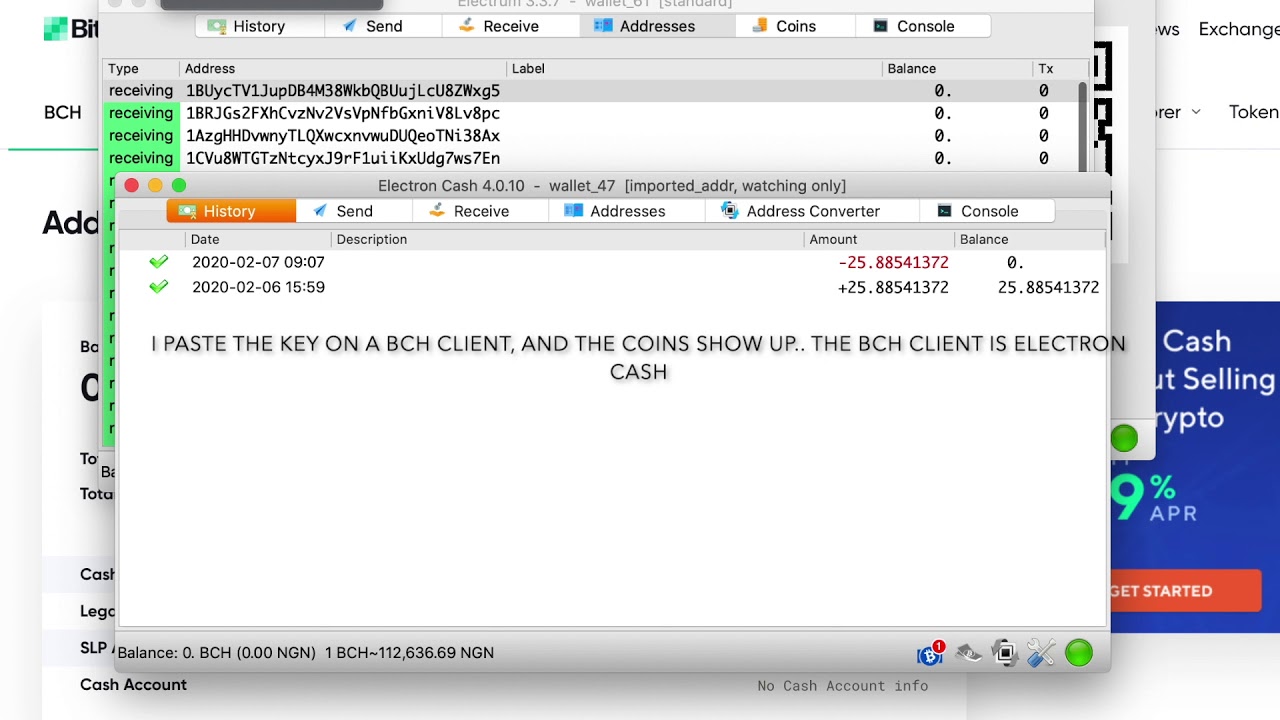Open the History tab in Electrum window
1280x720 pixels.
[260, 26]
